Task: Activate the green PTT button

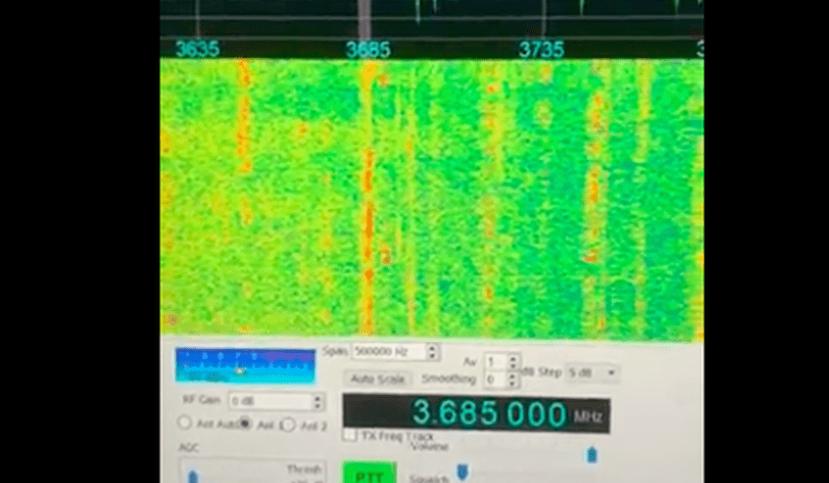Action: [370, 473]
